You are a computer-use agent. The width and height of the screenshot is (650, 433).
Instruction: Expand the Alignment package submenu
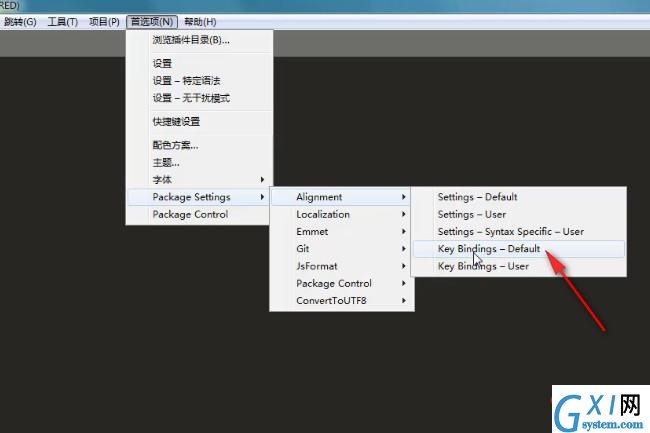point(341,197)
